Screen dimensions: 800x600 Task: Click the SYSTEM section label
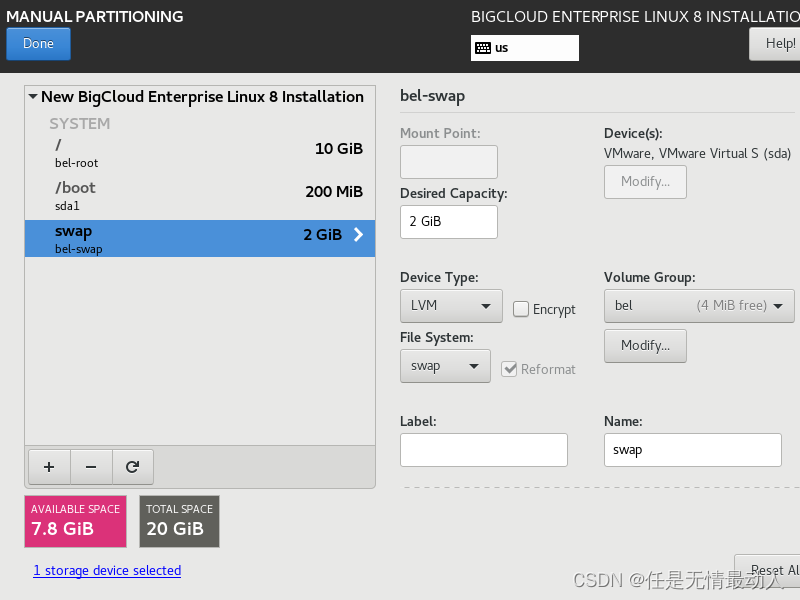point(80,124)
